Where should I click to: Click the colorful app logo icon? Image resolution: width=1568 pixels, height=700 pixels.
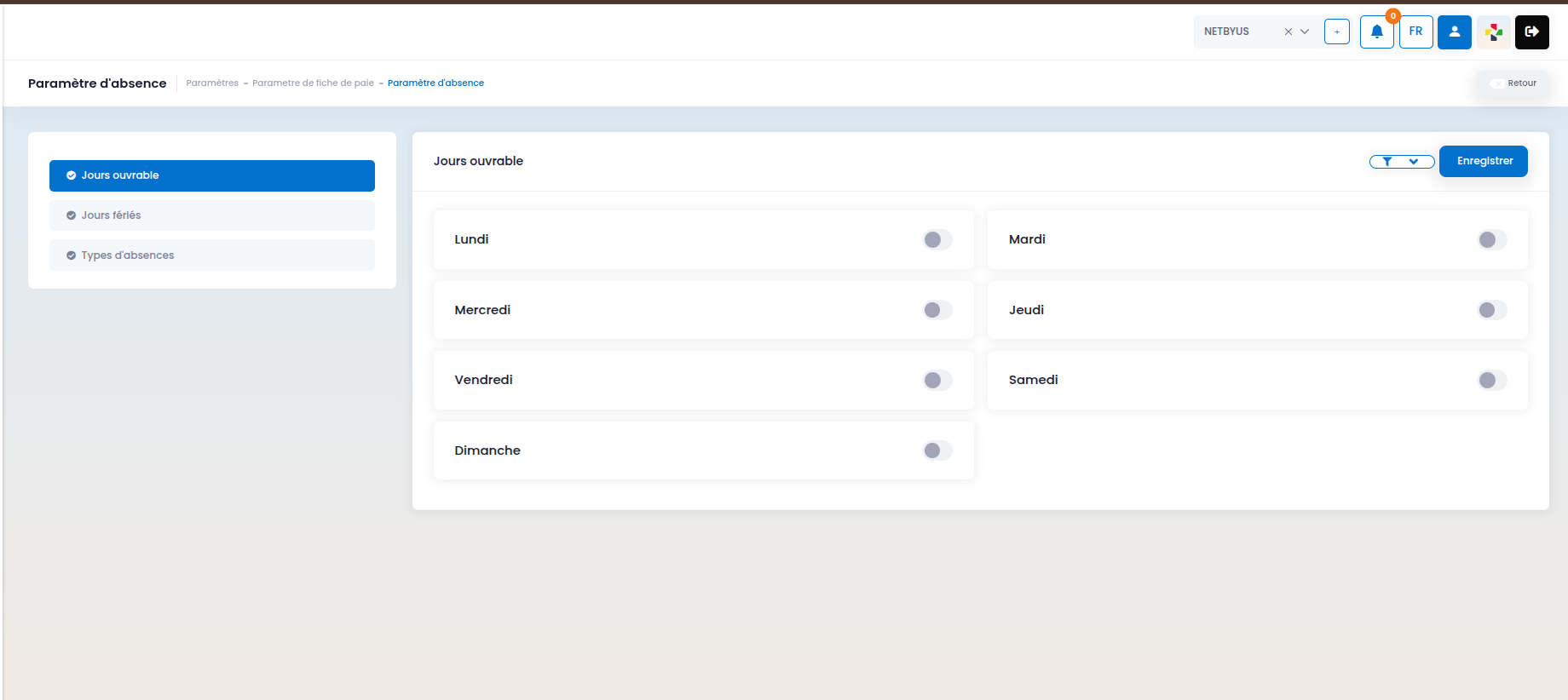pyautogui.click(x=1493, y=32)
